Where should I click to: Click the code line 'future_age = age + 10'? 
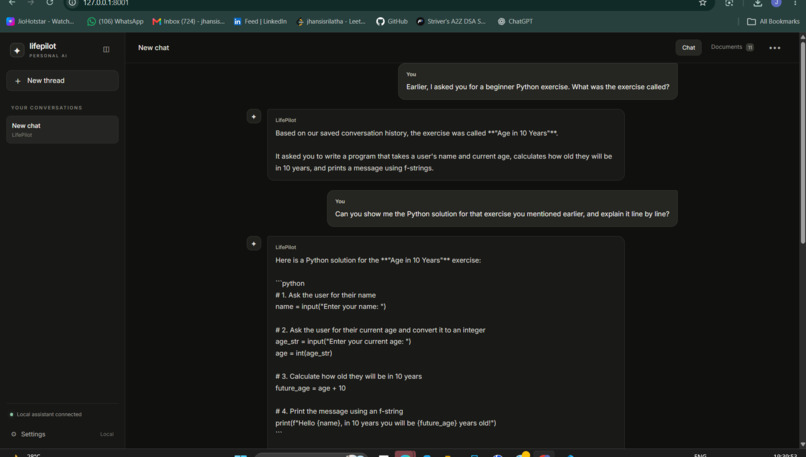(x=310, y=388)
